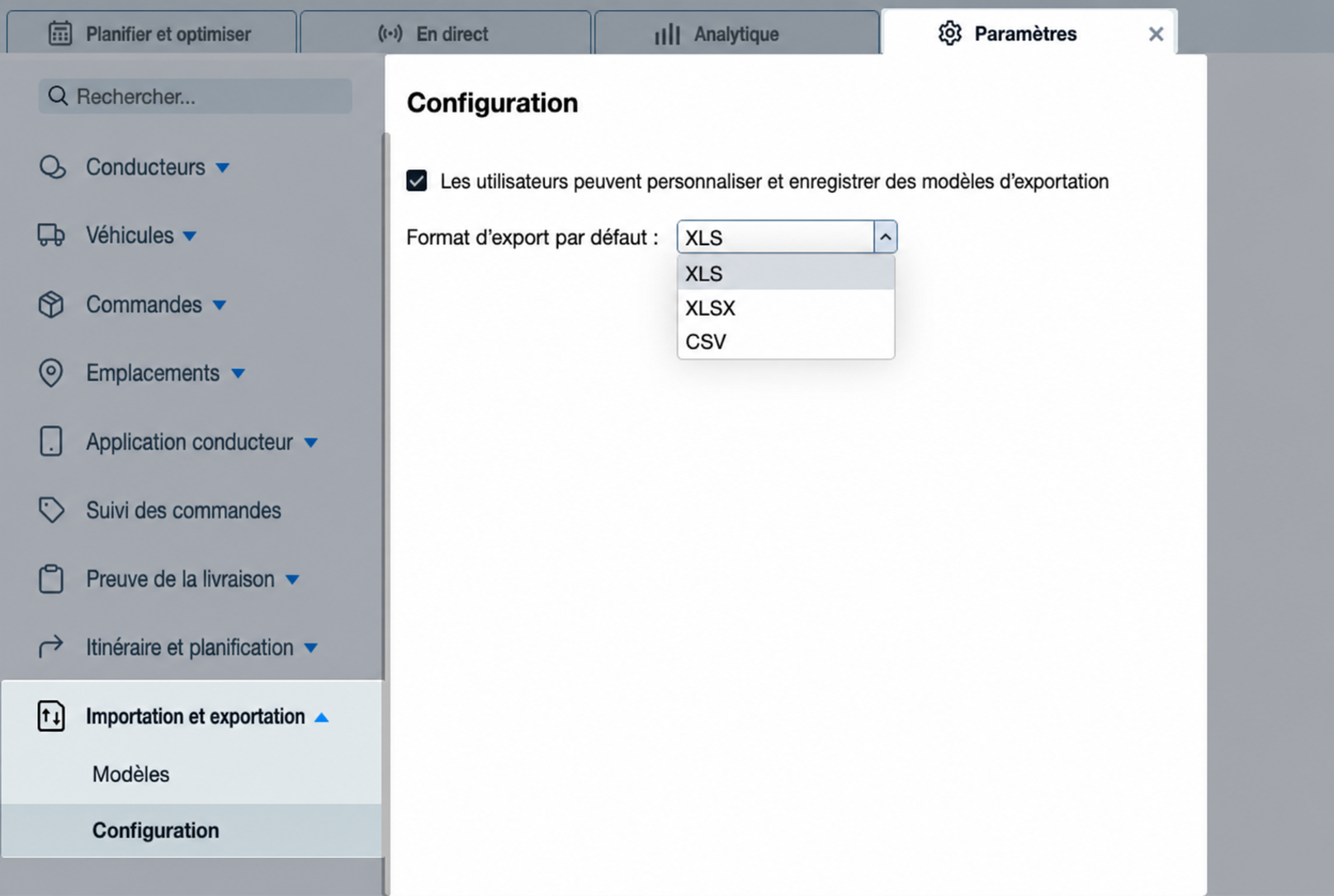The width and height of the screenshot is (1334, 896).
Task: Click the Preuve de la livraison clipboard icon
Action: (51, 578)
